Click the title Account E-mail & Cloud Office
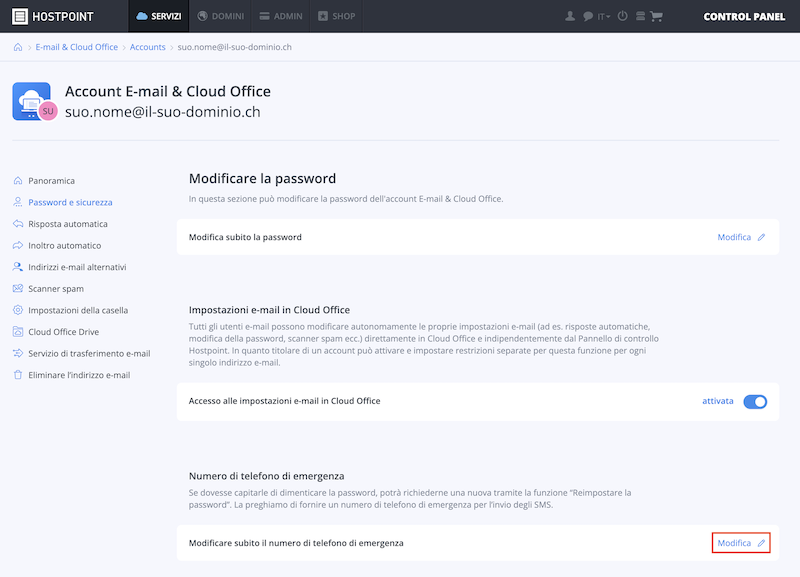The height and width of the screenshot is (577, 800). pos(168,91)
